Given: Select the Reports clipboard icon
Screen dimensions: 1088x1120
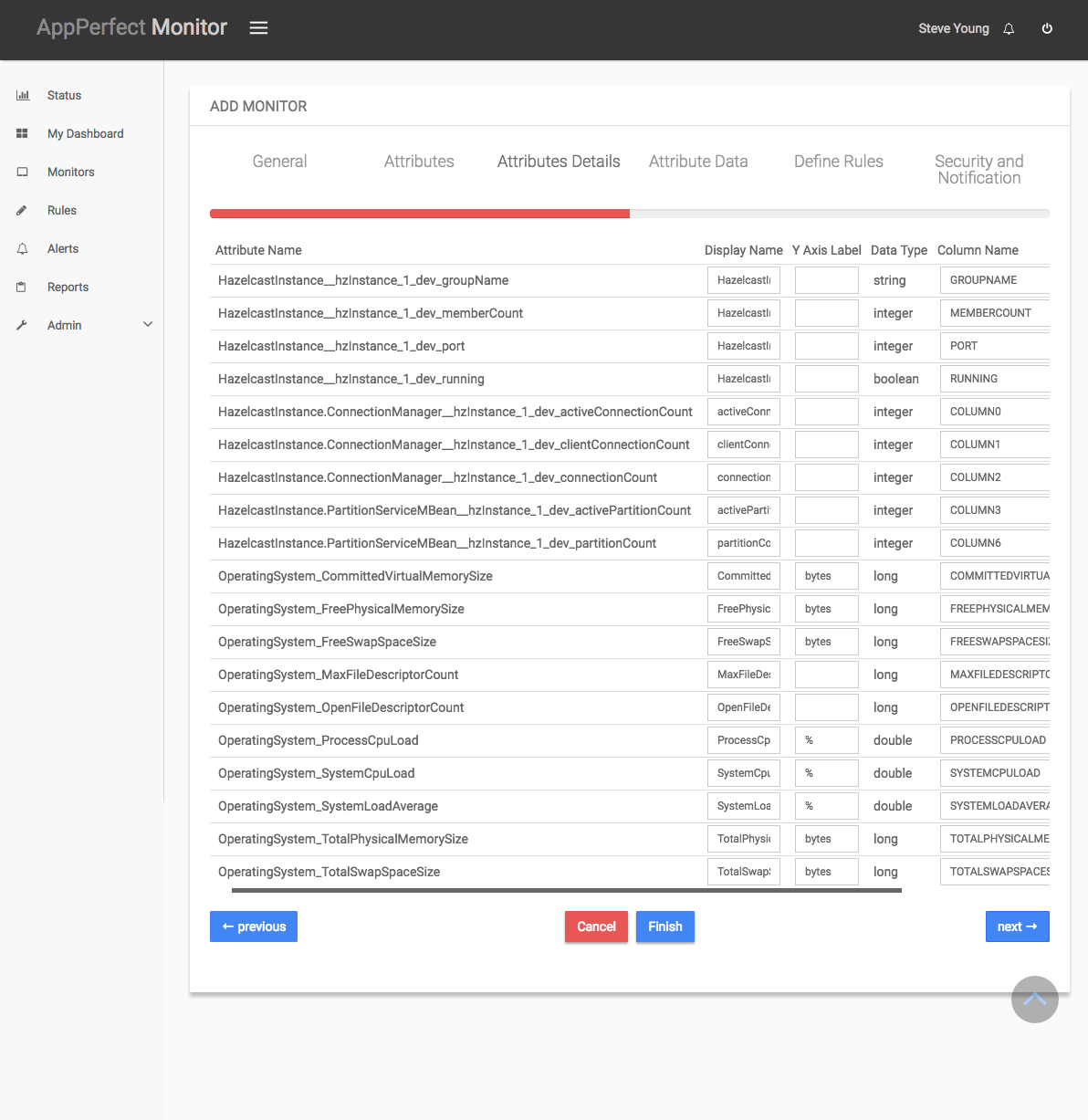Looking at the screenshot, I should click(21, 287).
